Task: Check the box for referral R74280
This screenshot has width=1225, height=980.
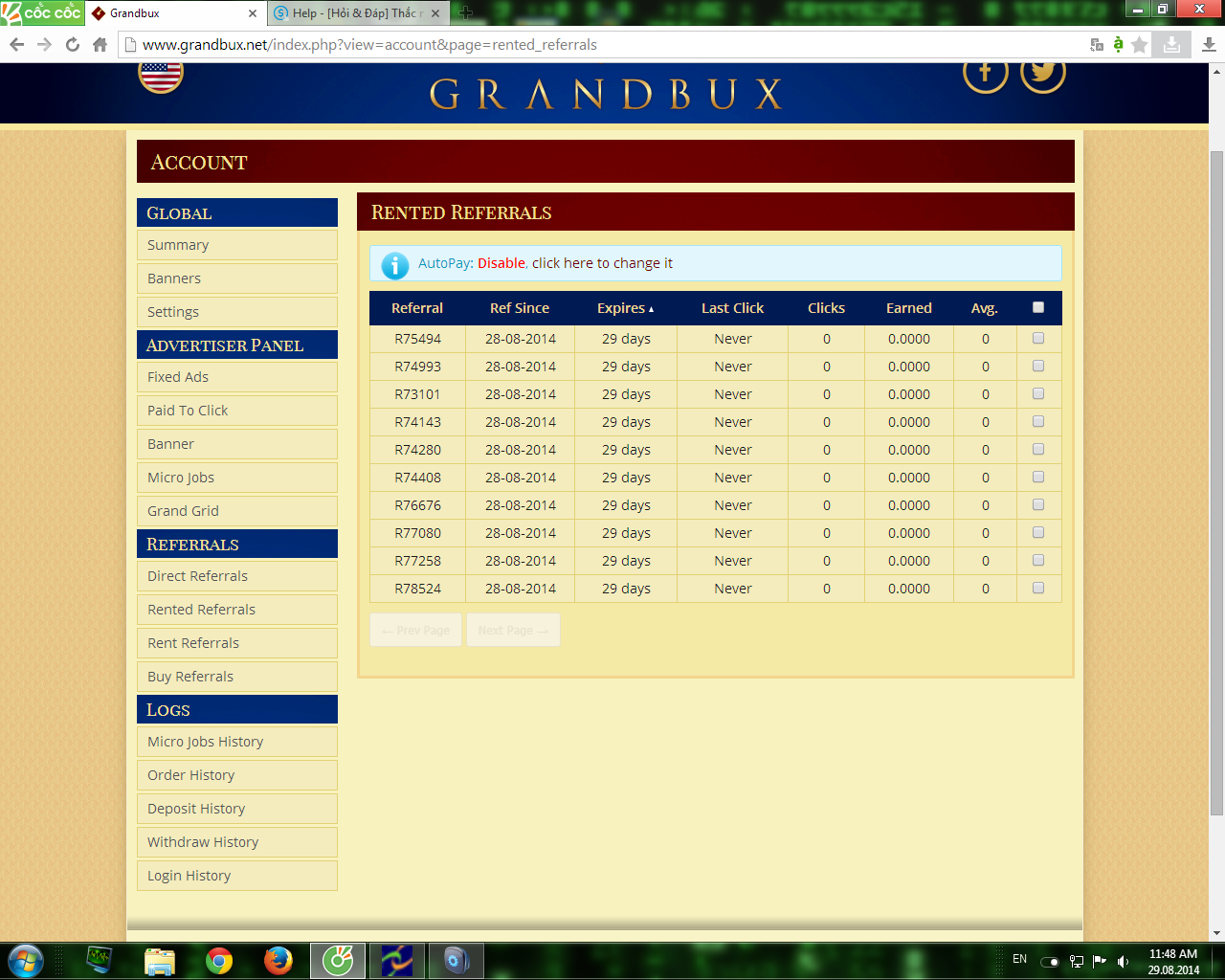Action: tap(1038, 449)
